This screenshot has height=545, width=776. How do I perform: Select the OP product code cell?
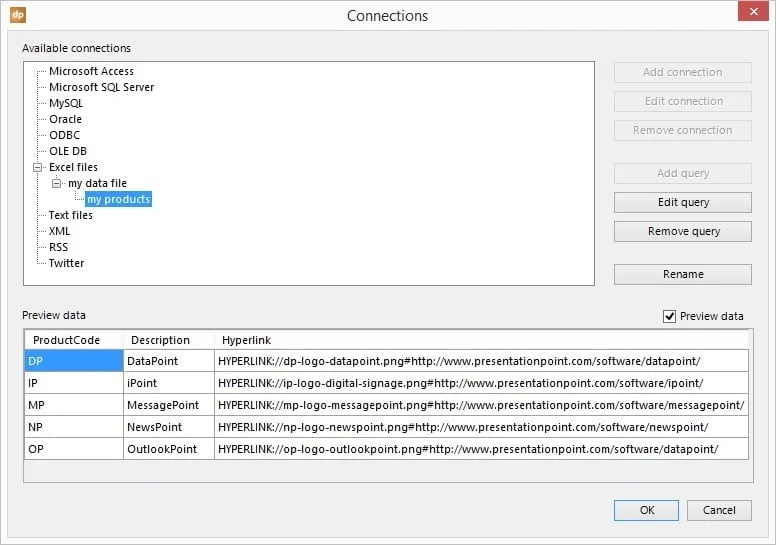click(x=74, y=449)
